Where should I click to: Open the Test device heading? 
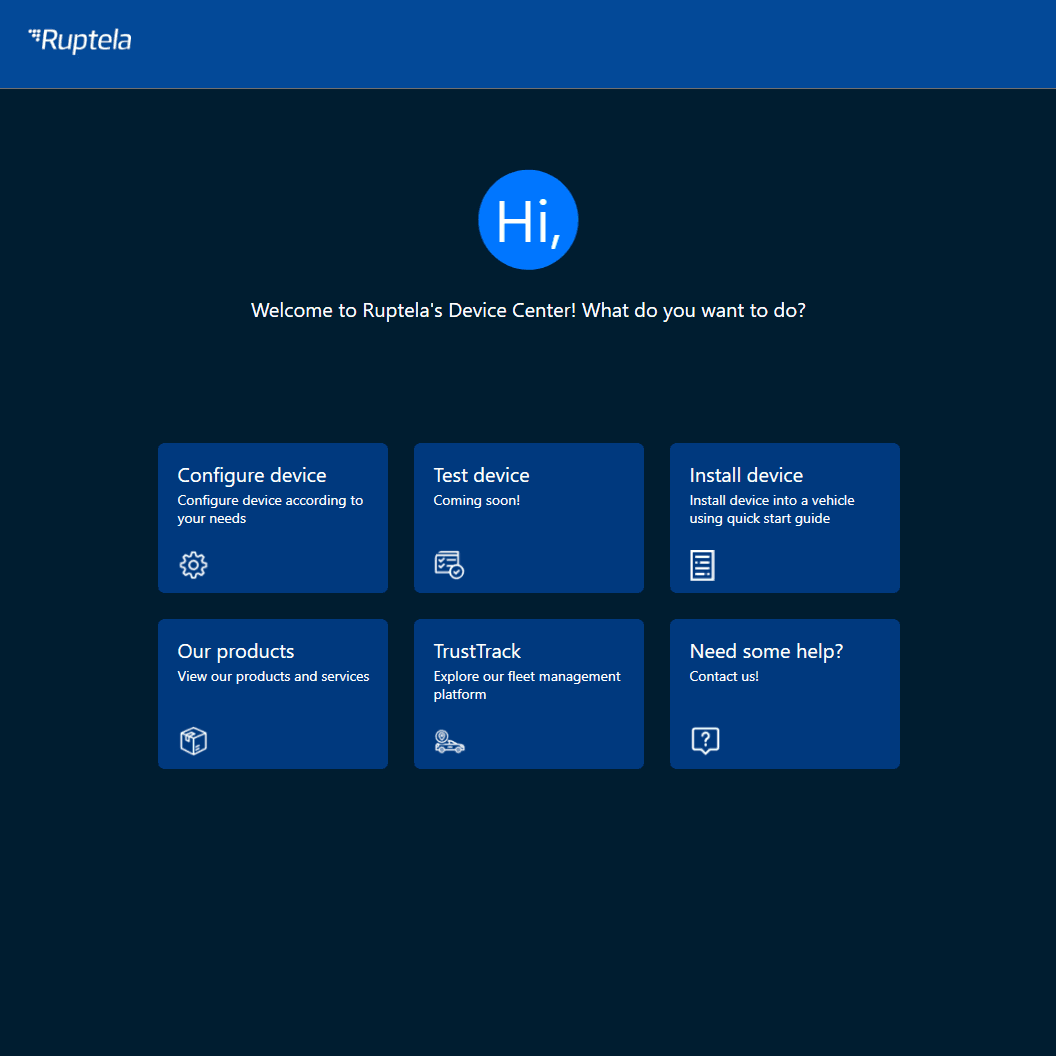(x=482, y=475)
